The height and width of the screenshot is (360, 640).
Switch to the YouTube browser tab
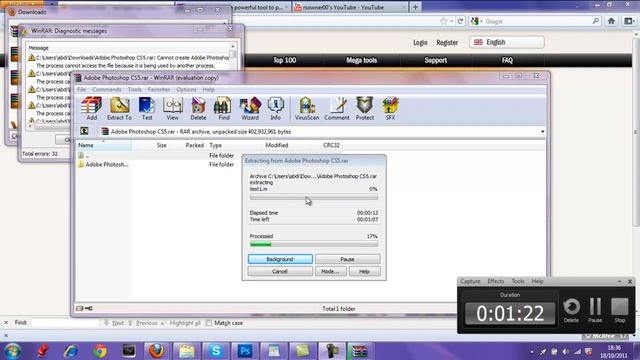tap(349, 7)
